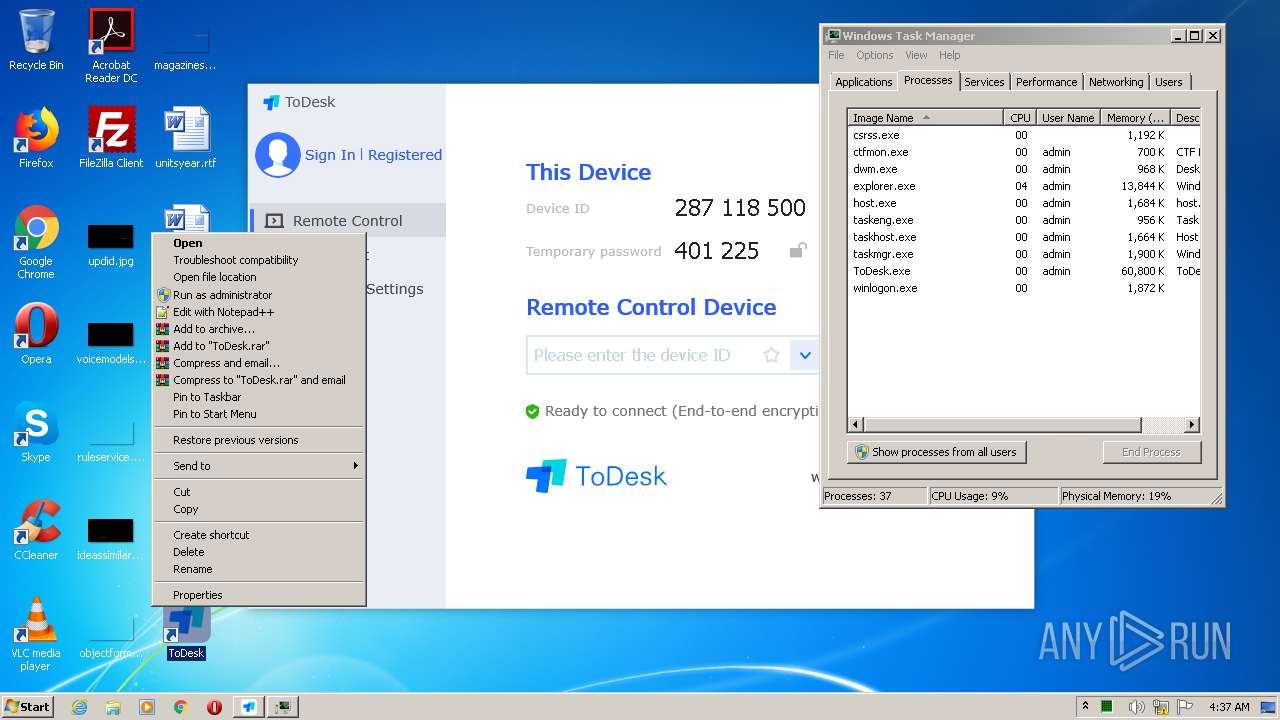Click Chrome taskbar icon
Image resolution: width=1280 pixels, height=720 pixels.
coord(180,707)
